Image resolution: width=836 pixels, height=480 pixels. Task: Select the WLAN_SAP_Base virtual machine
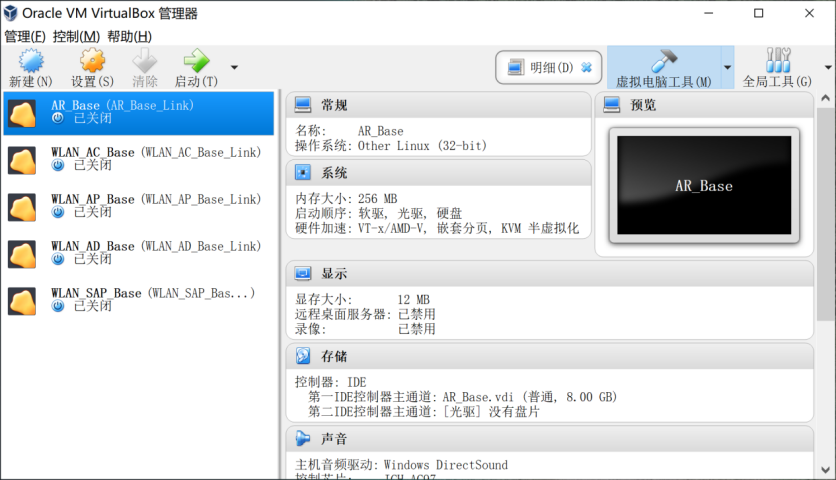coord(139,301)
